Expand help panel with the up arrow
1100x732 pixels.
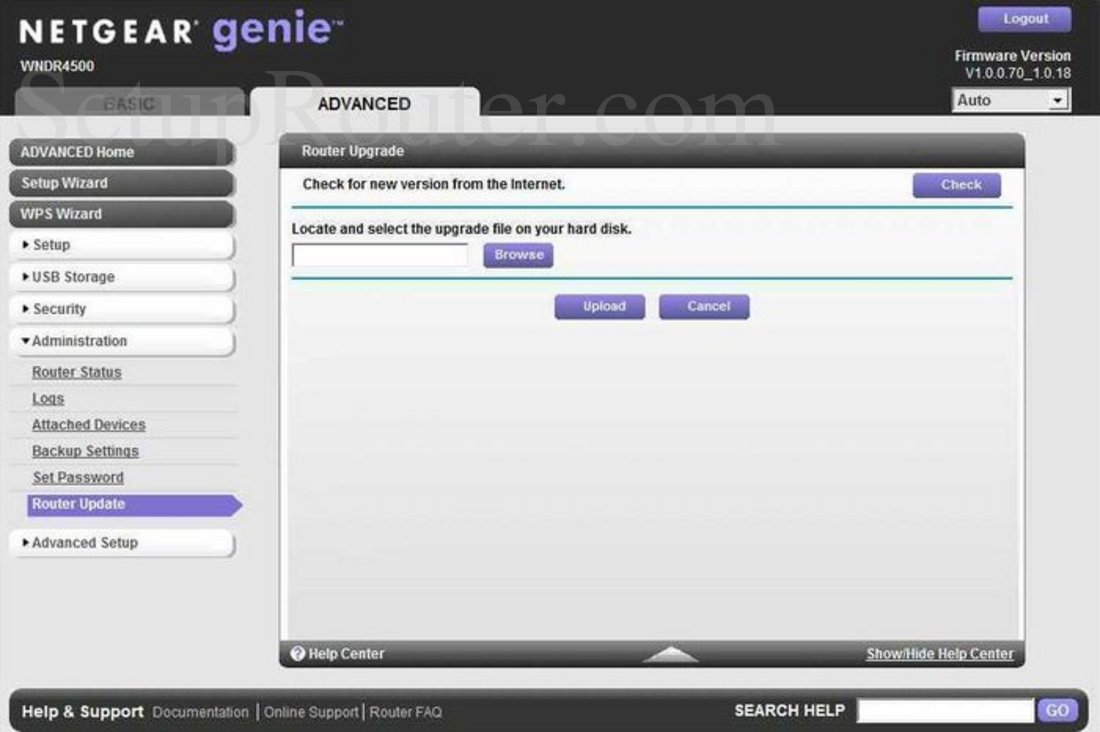pos(671,654)
